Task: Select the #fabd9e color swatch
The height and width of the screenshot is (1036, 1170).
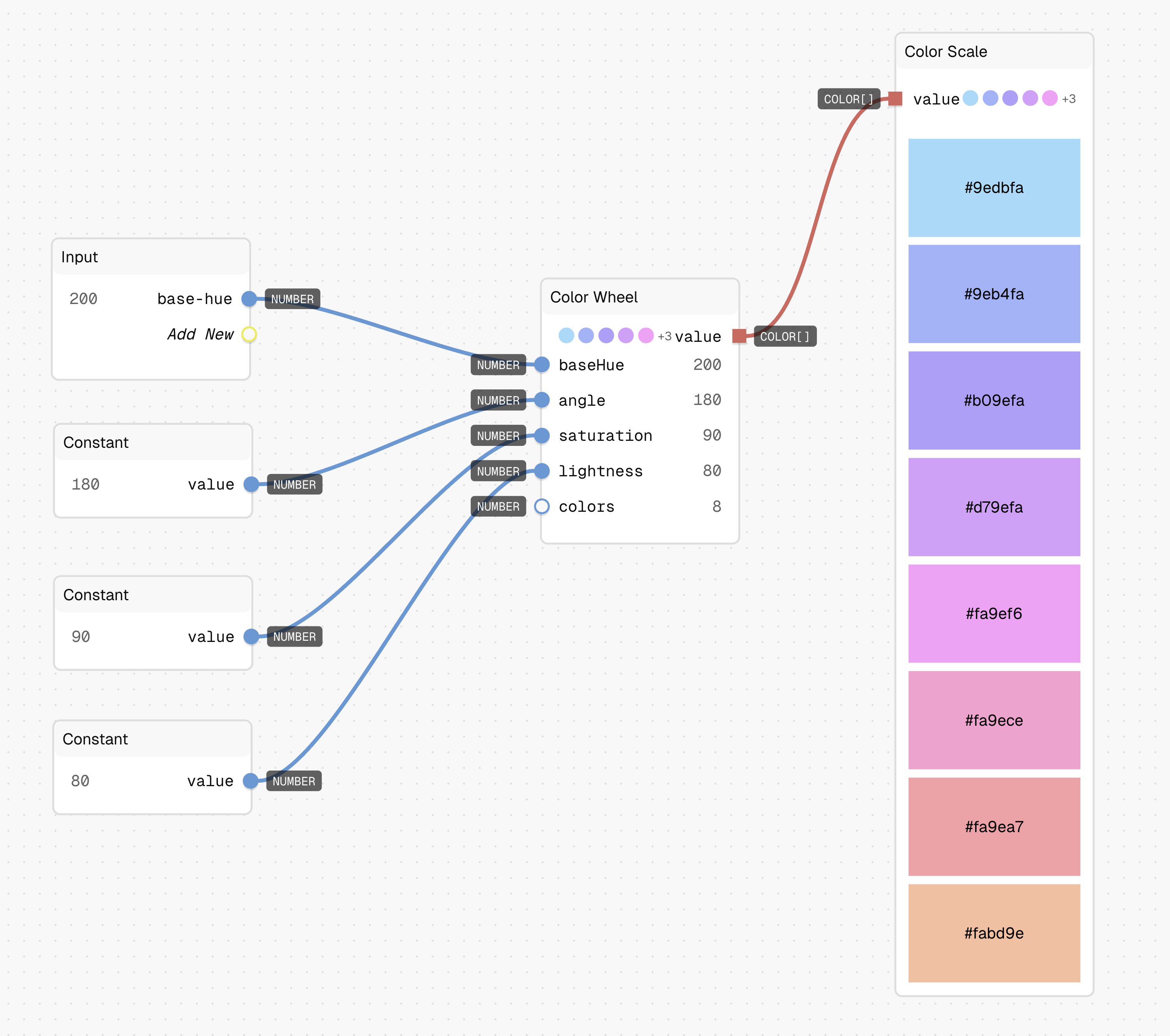Action: pyautogui.click(x=994, y=933)
